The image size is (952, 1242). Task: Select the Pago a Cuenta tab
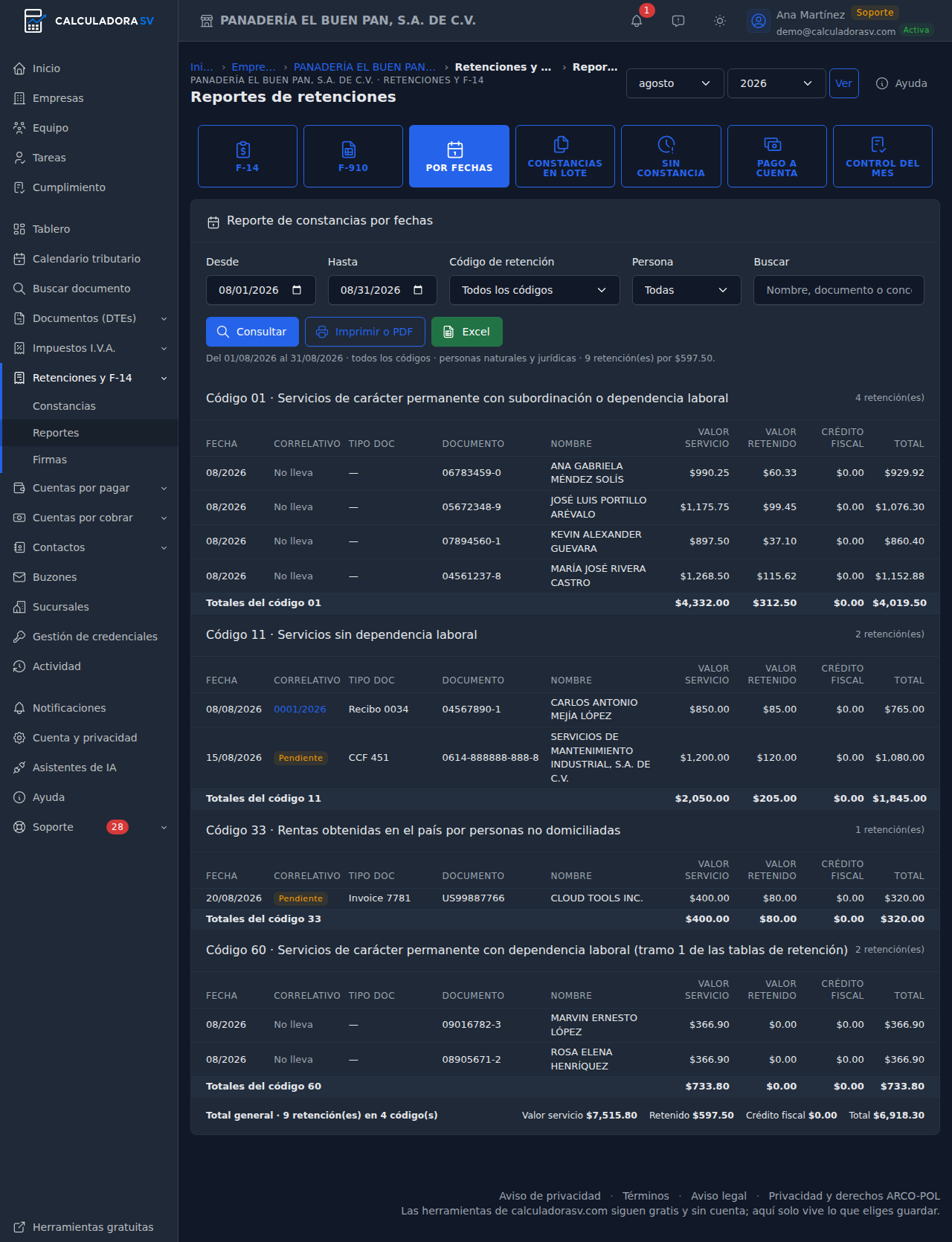[776, 156]
